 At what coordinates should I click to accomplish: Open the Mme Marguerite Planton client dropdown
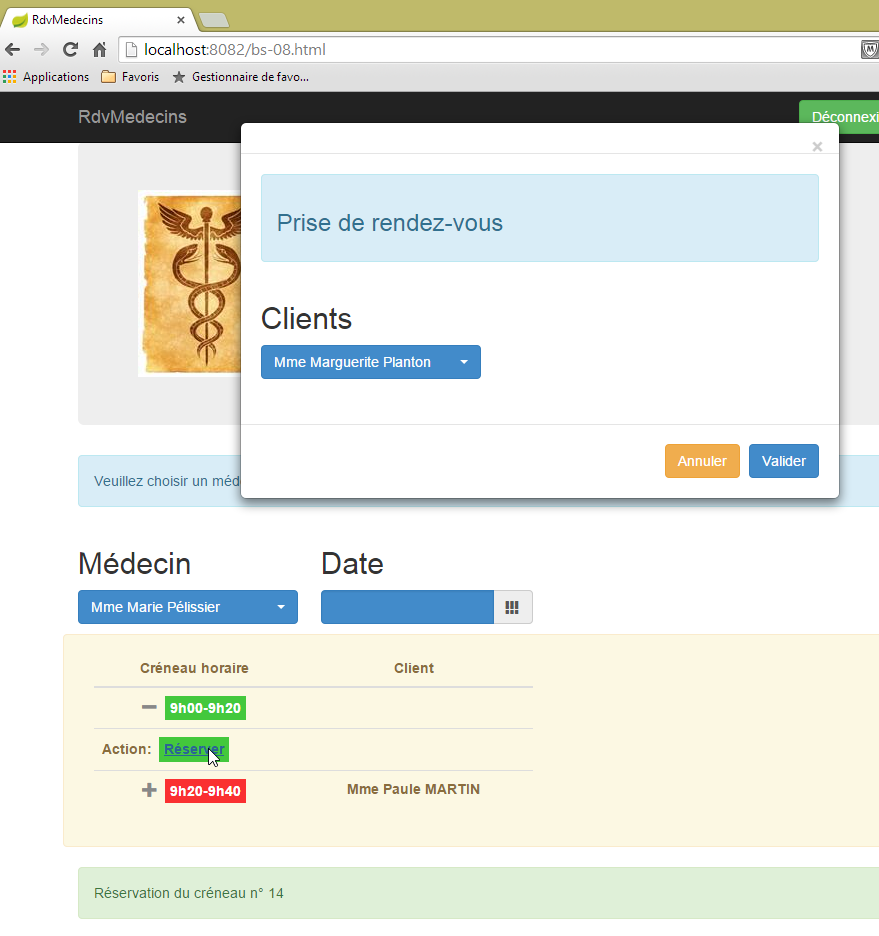pyautogui.click(x=370, y=362)
